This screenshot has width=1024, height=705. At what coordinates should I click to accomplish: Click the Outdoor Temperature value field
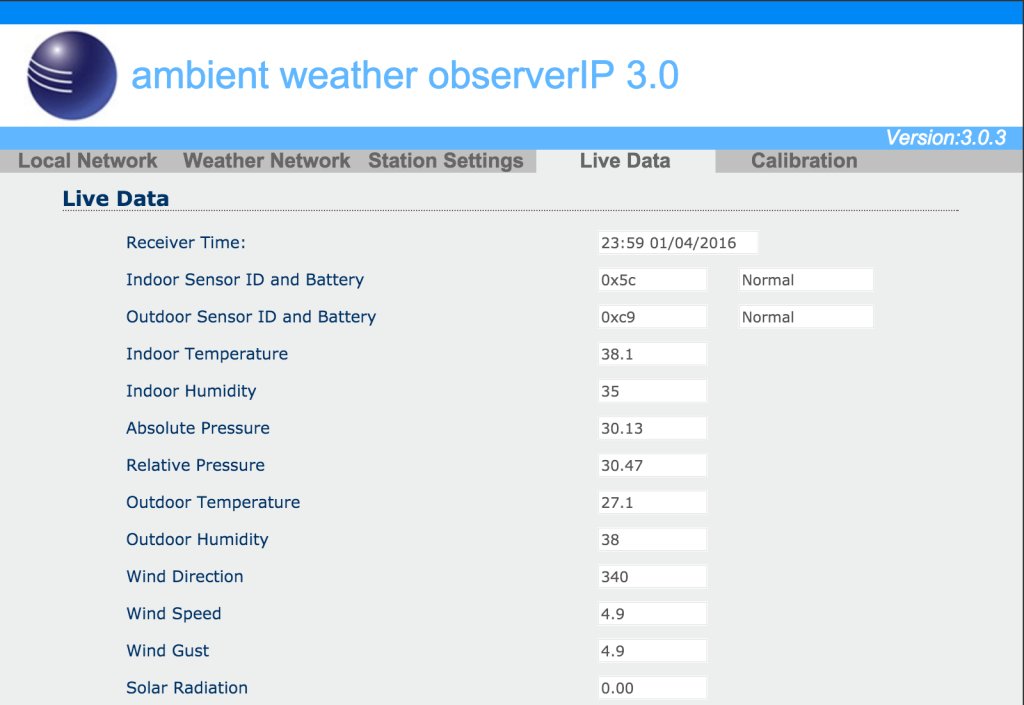pyautogui.click(x=652, y=503)
